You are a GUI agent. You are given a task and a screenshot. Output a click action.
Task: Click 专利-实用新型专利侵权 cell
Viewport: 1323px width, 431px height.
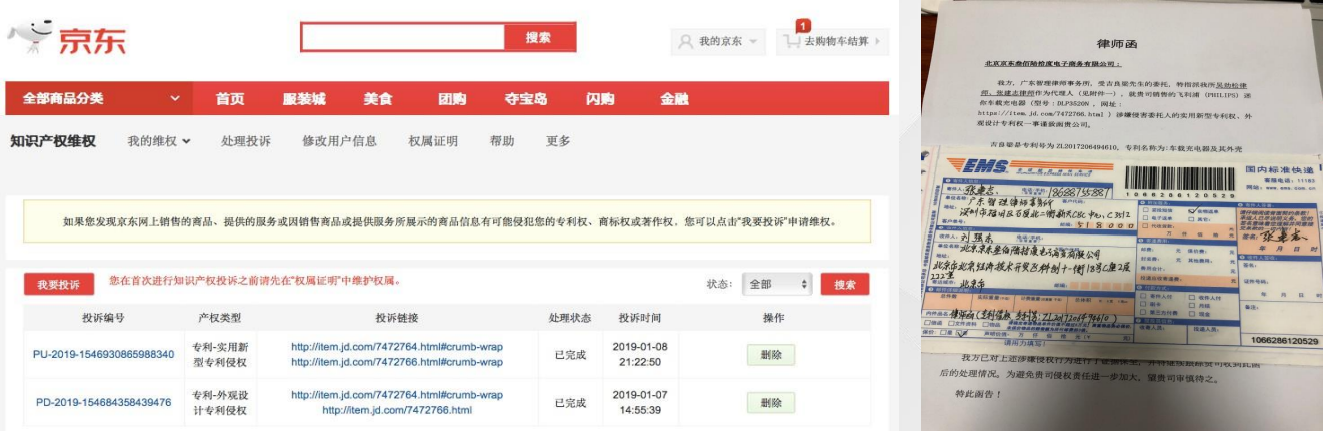[221, 354]
